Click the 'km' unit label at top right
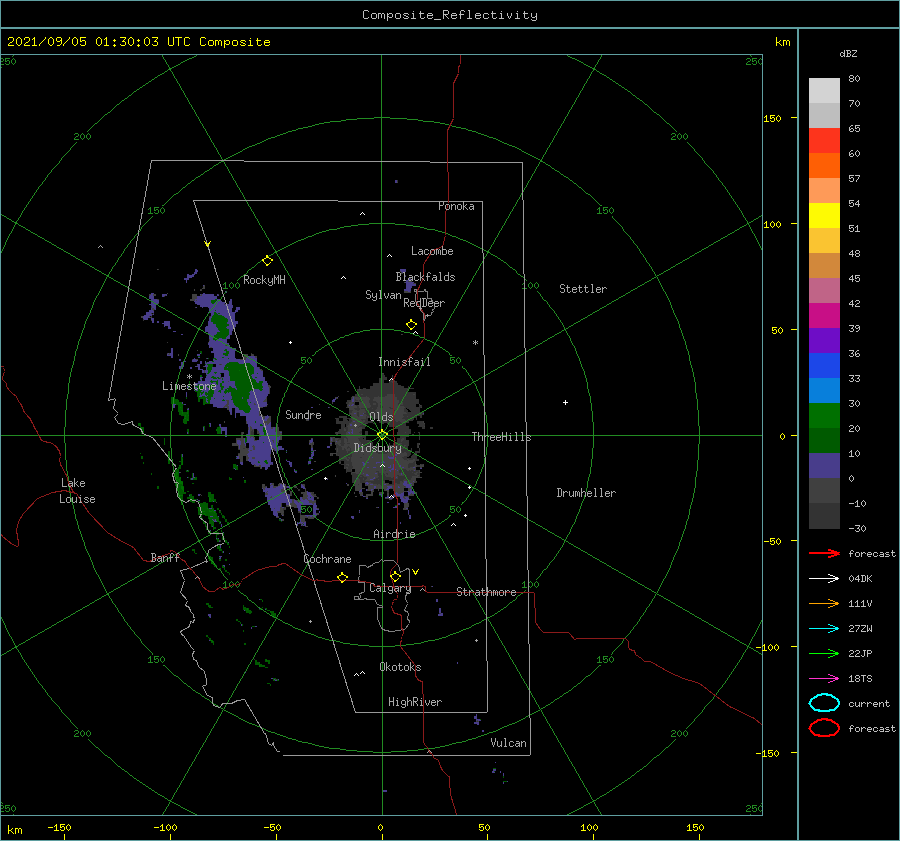 point(782,42)
